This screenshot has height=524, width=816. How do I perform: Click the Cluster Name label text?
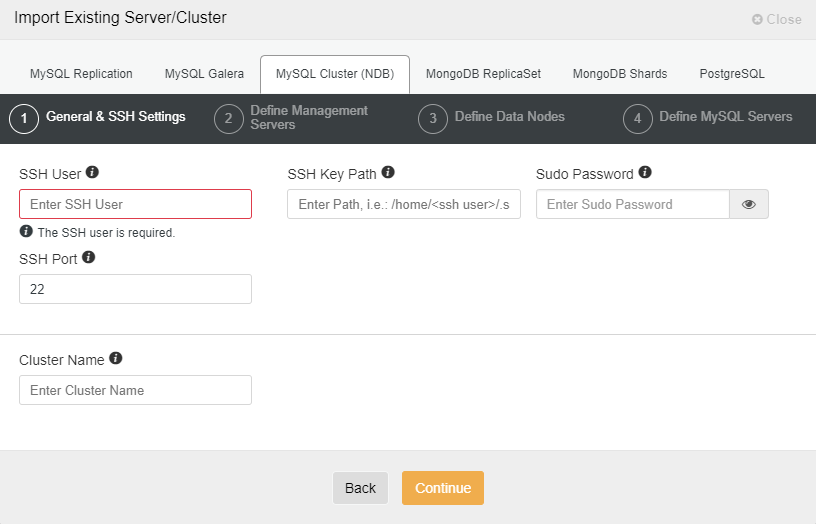tap(61, 360)
